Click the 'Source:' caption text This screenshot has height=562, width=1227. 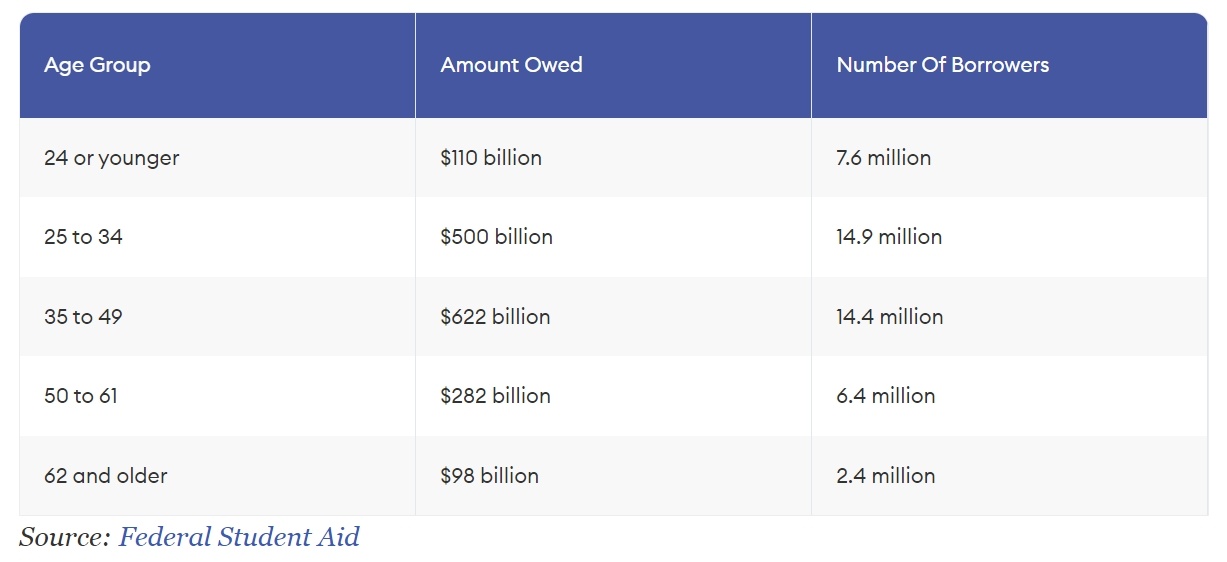[64, 537]
